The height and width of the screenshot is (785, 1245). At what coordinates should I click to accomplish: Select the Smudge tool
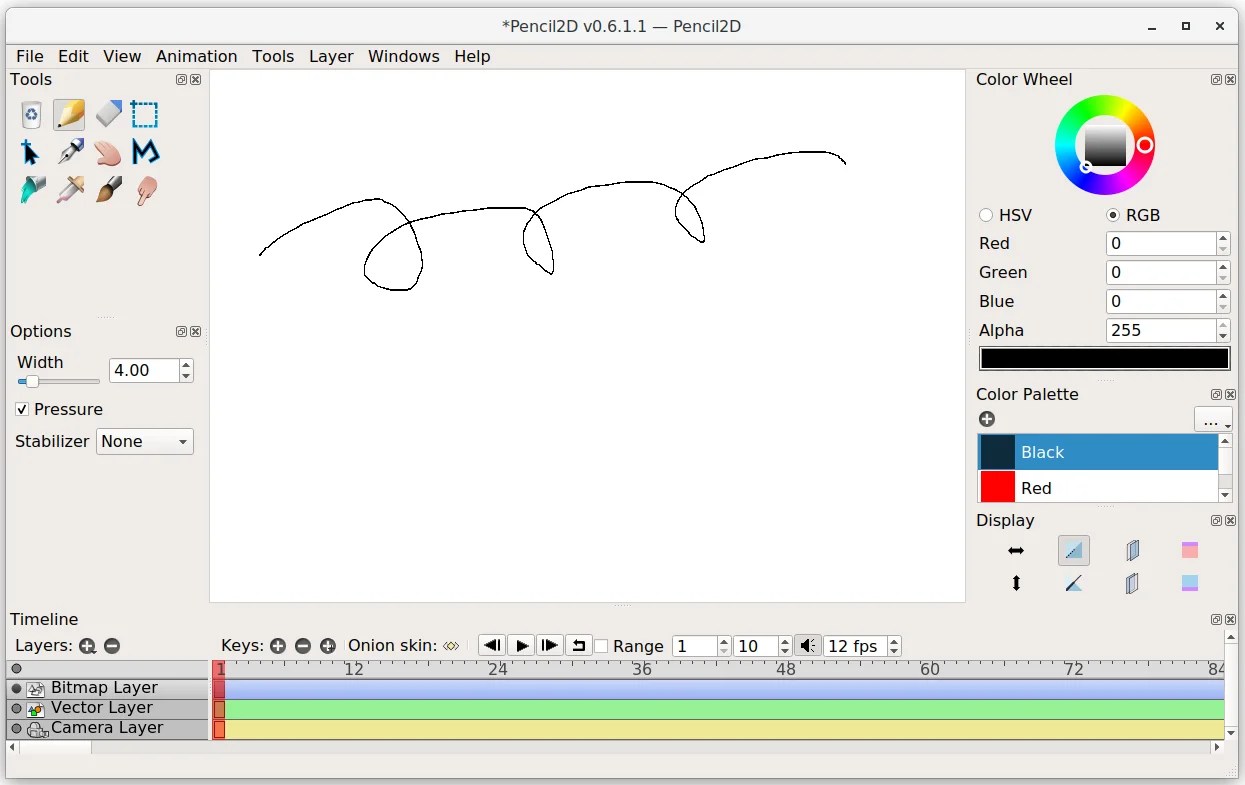[146, 190]
